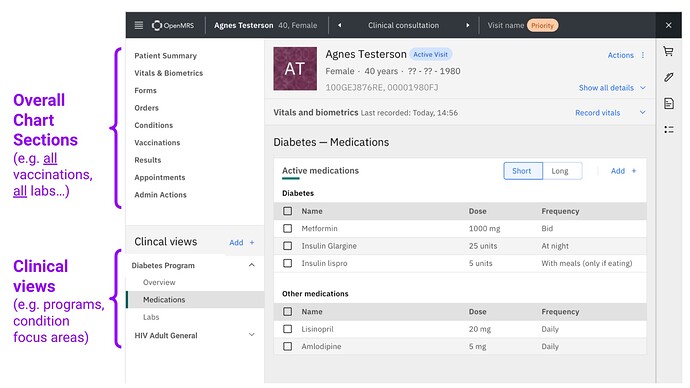Click the Actions link
690x388 pixels.
click(x=620, y=55)
